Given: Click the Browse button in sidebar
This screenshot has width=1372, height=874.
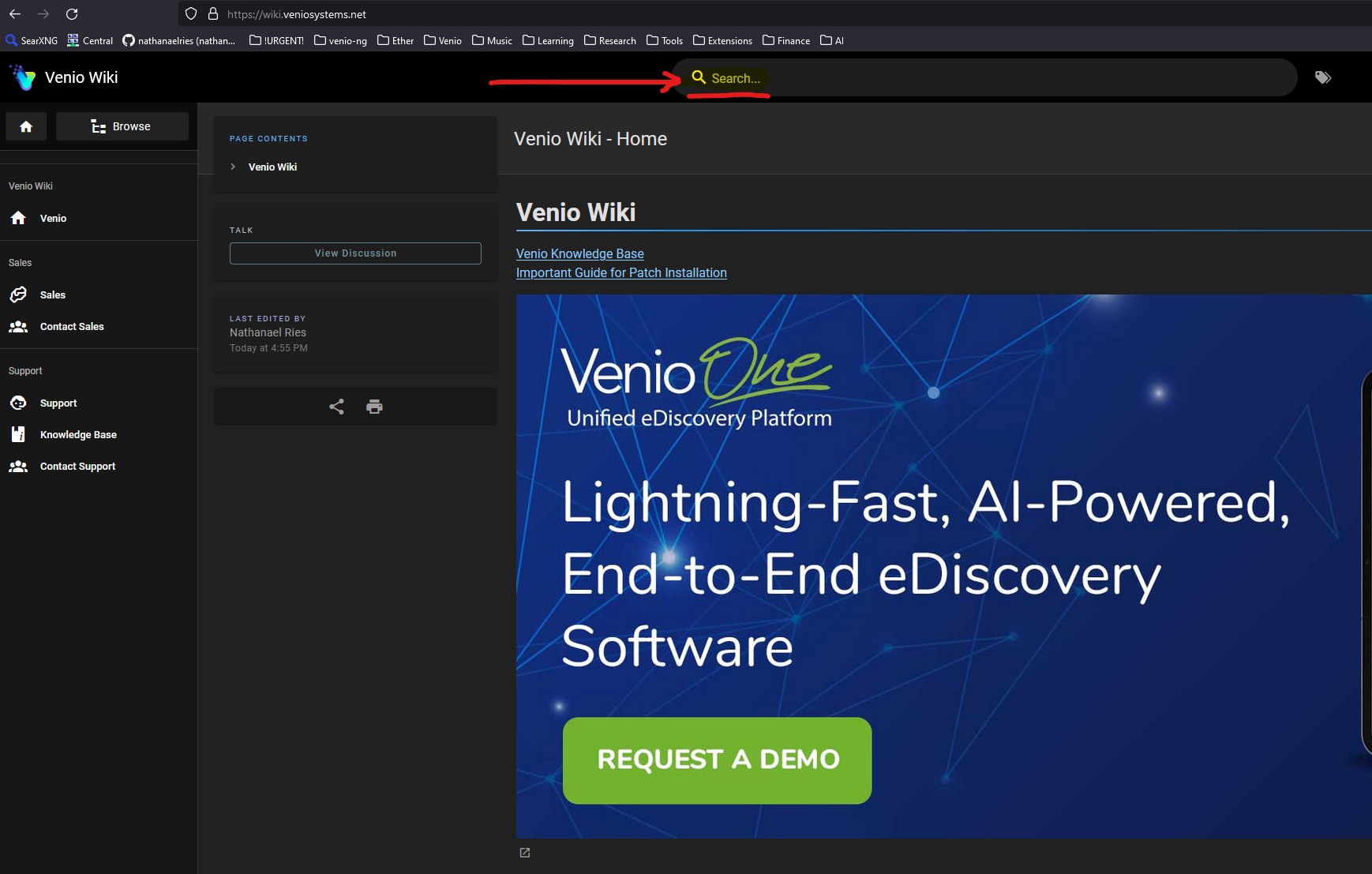Looking at the screenshot, I should (122, 126).
